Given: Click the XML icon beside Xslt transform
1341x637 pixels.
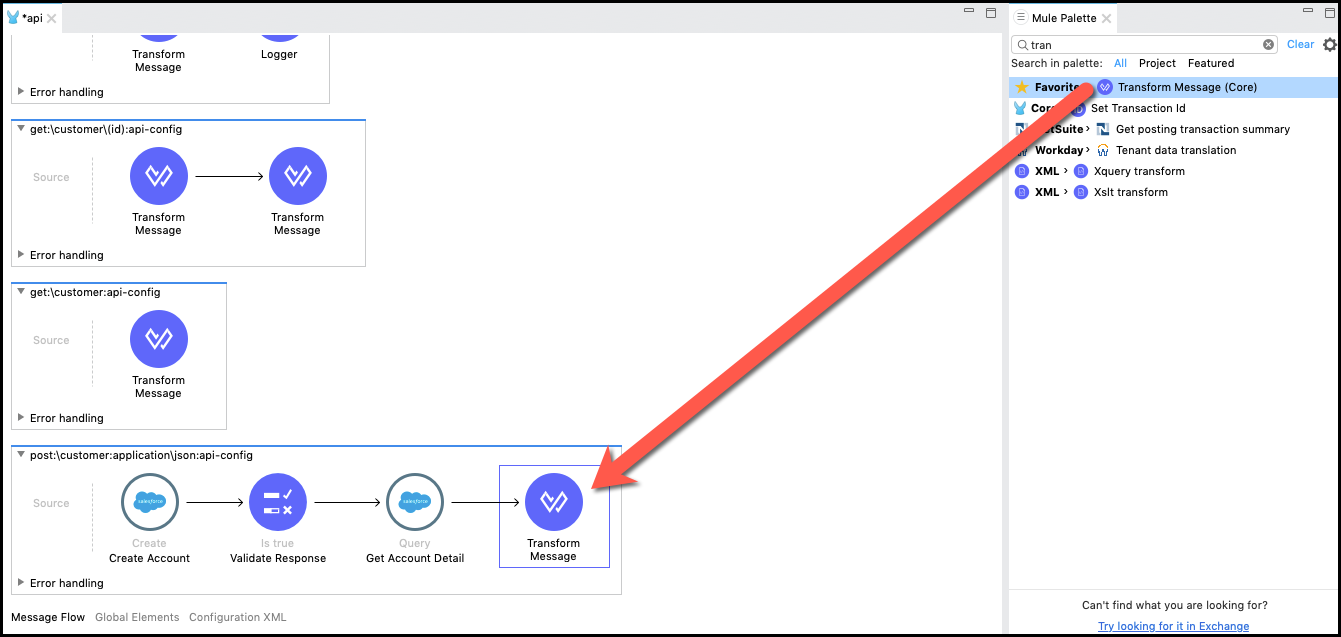Looking at the screenshot, I should click(1021, 192).
